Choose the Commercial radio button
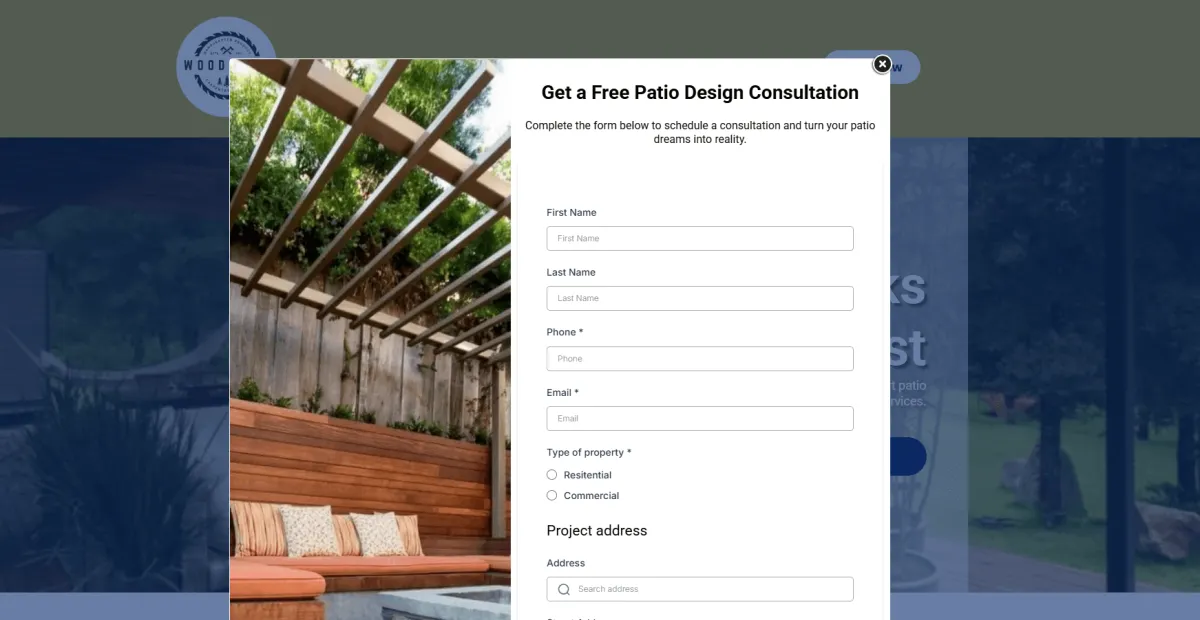The height and width of the screenshot is (620, 1200). coord(552,496)
